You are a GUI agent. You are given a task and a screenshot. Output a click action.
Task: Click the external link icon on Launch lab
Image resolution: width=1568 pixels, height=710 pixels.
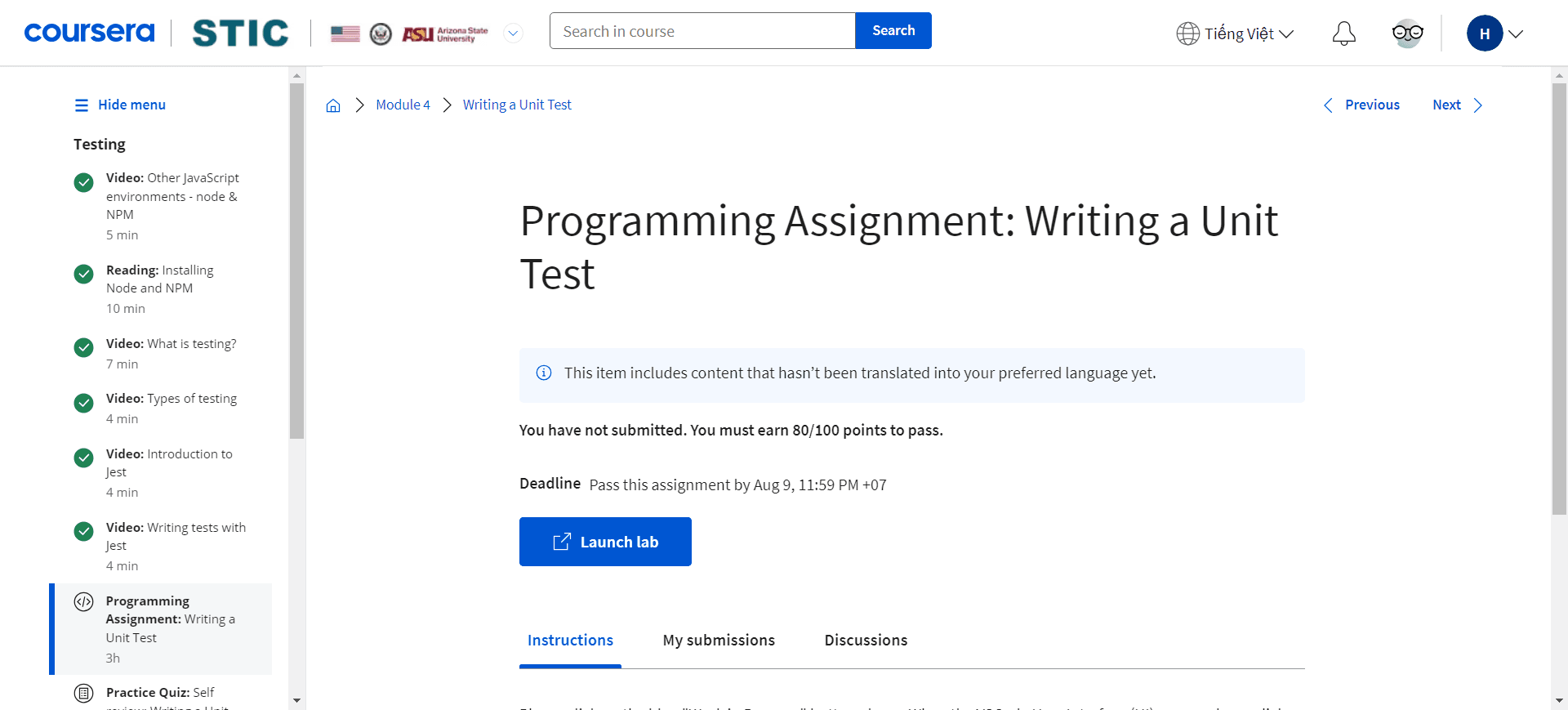[x=562, y=542]
